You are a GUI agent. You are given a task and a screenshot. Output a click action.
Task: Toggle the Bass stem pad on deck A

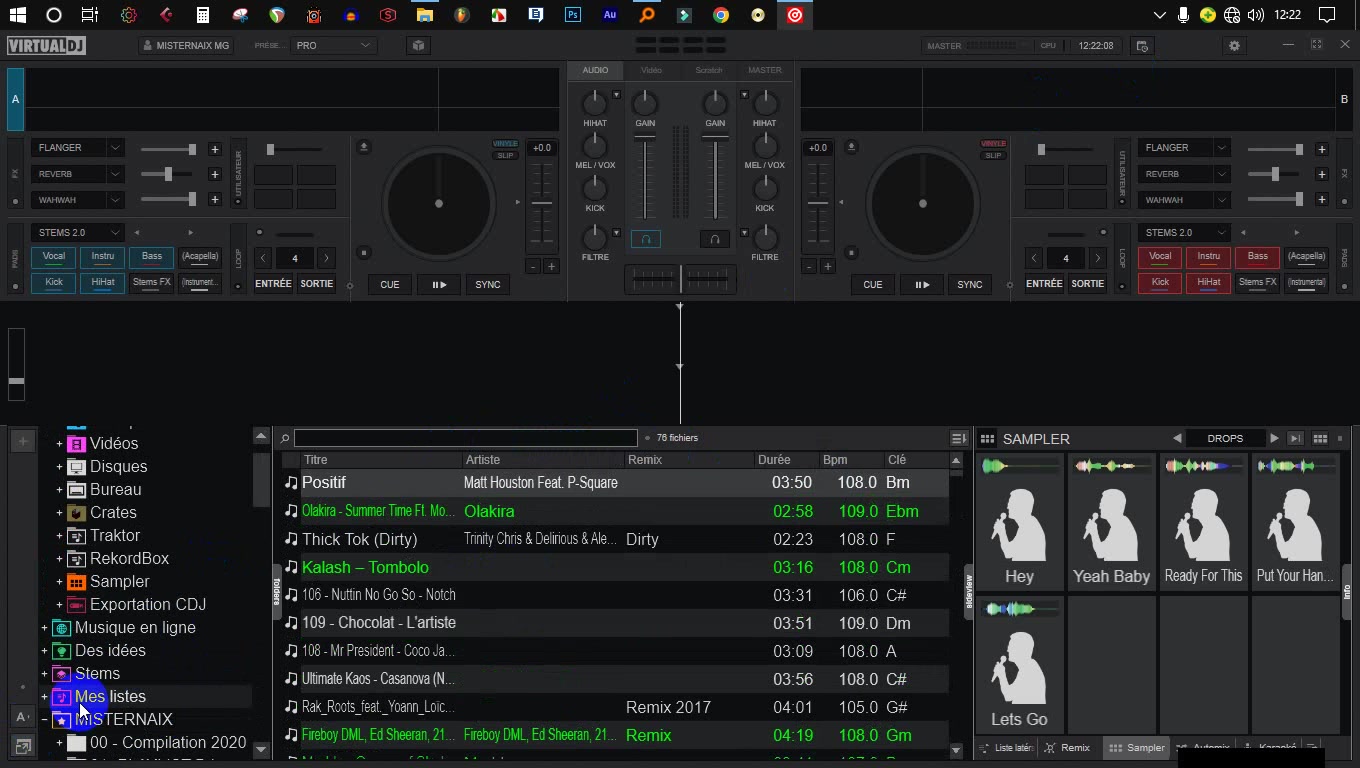tap(152, 257)
